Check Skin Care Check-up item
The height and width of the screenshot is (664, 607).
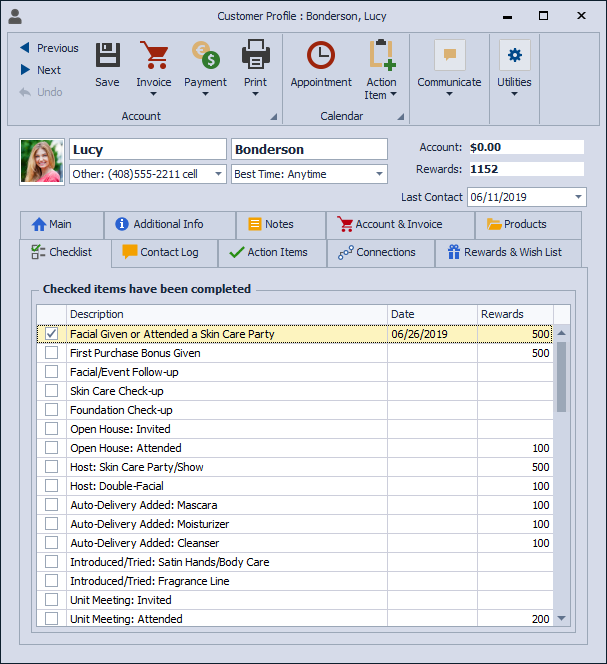tap(52, 391)
